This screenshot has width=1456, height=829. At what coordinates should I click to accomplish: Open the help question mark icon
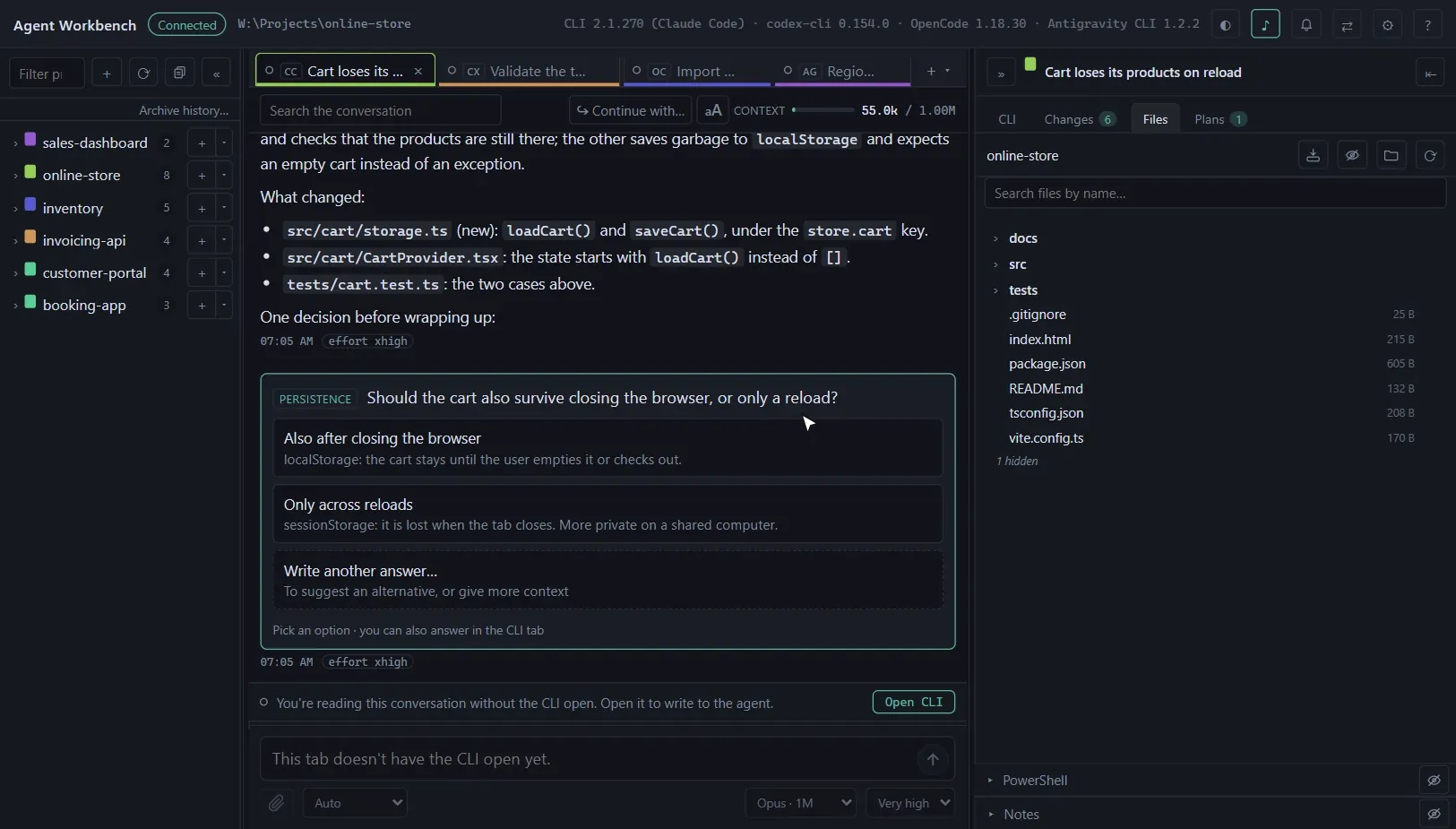point(1428,24)
